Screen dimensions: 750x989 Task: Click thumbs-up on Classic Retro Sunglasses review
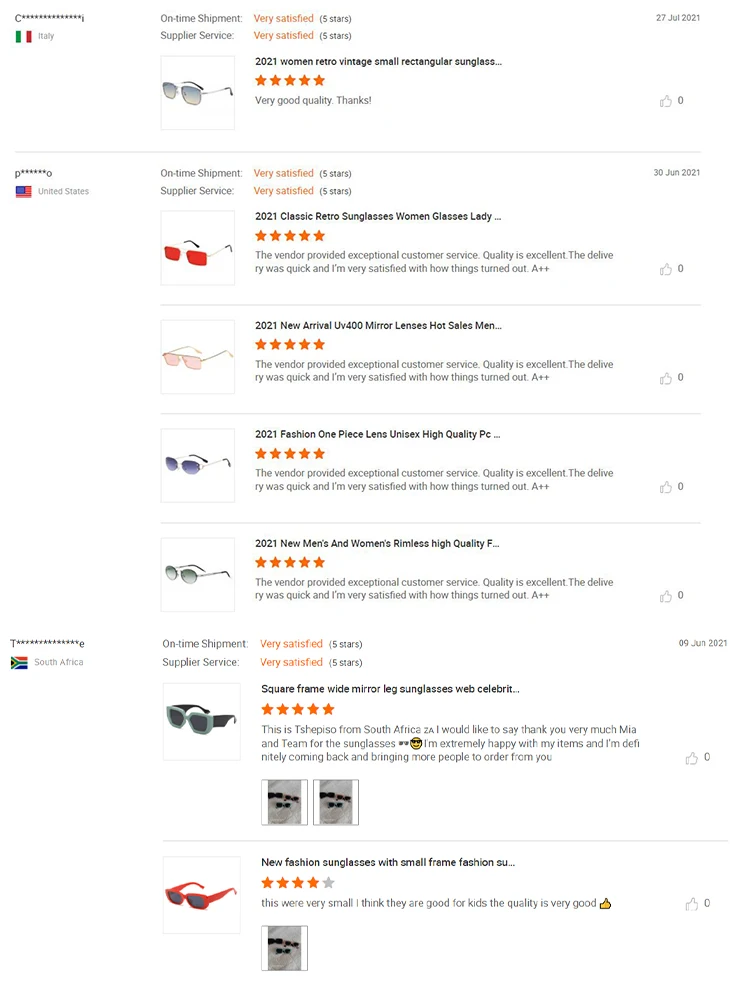tap(666, 269)
